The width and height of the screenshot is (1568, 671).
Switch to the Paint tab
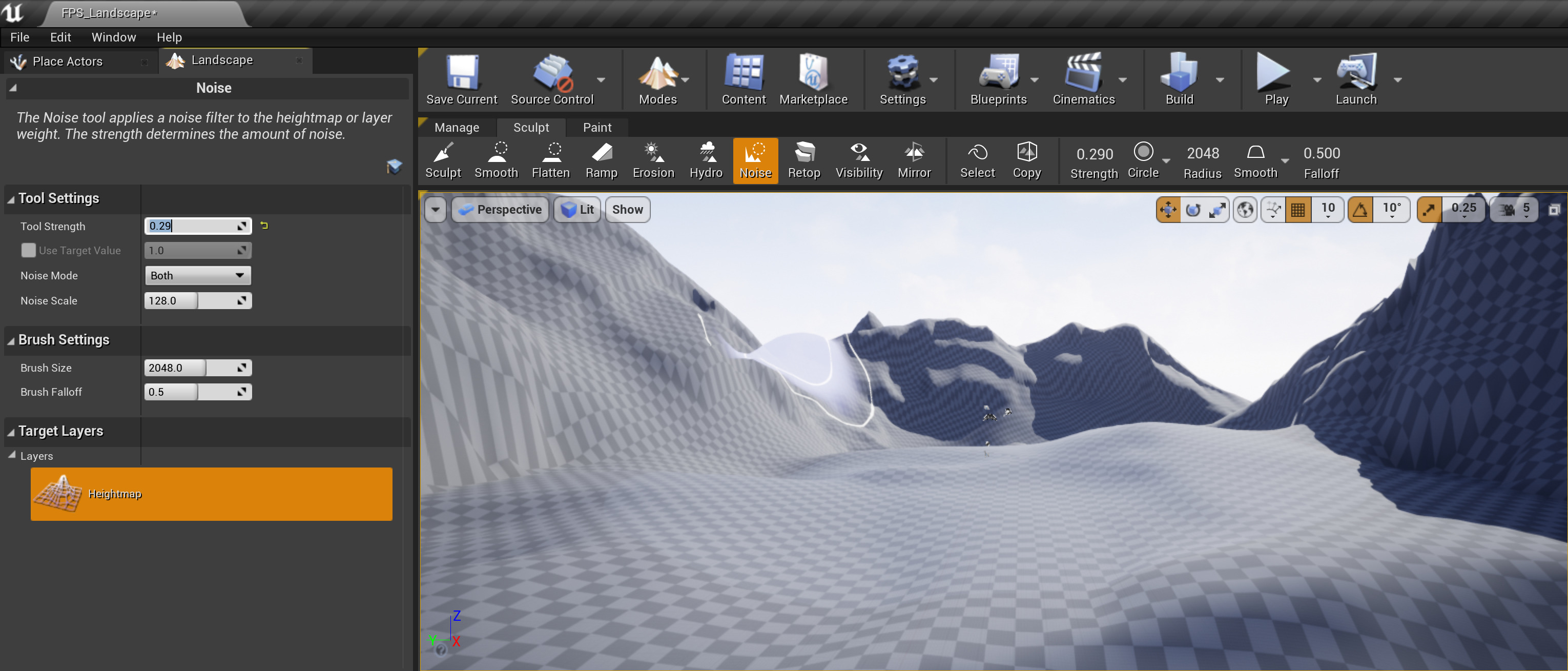[596, 127]
